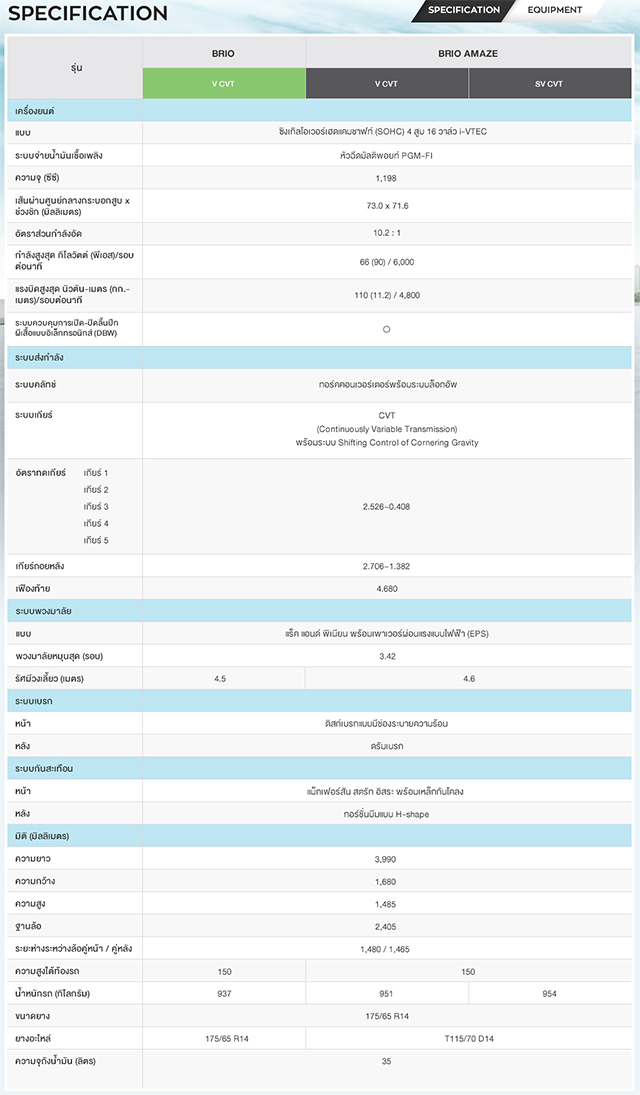Image resolution: width=640 pixels, height=1095 pixels.
Task: Click bore and stroke value 73.0 x 71.6
Action: tap(387, 206)
